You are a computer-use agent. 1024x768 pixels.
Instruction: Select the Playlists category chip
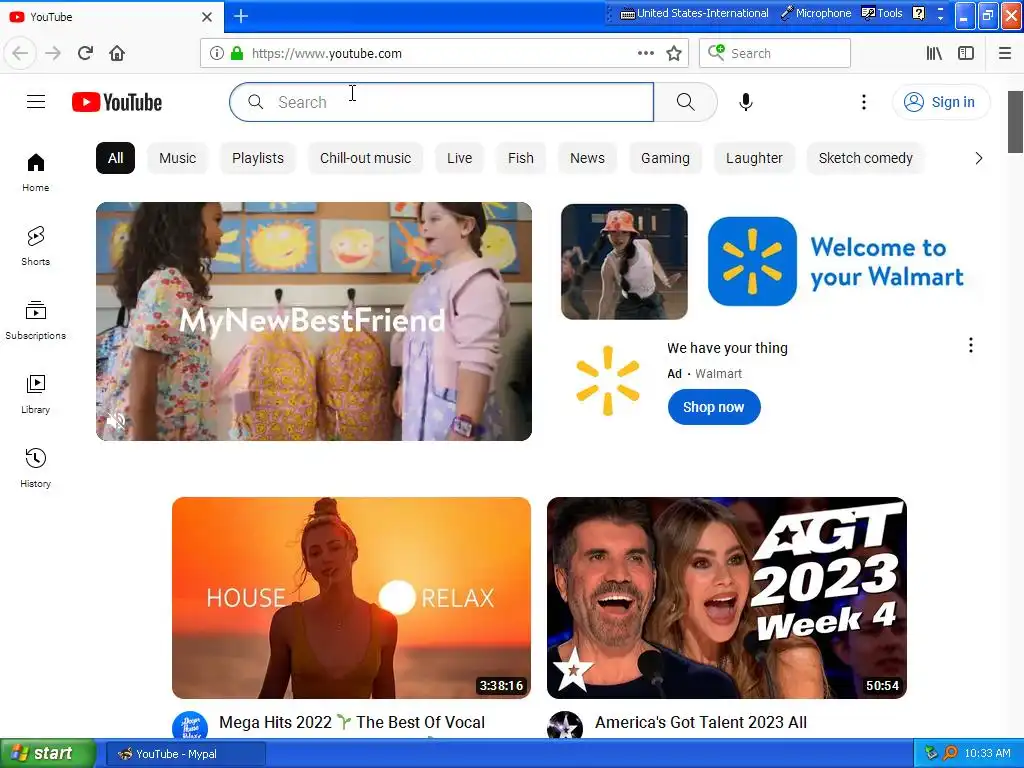point(258,158)
